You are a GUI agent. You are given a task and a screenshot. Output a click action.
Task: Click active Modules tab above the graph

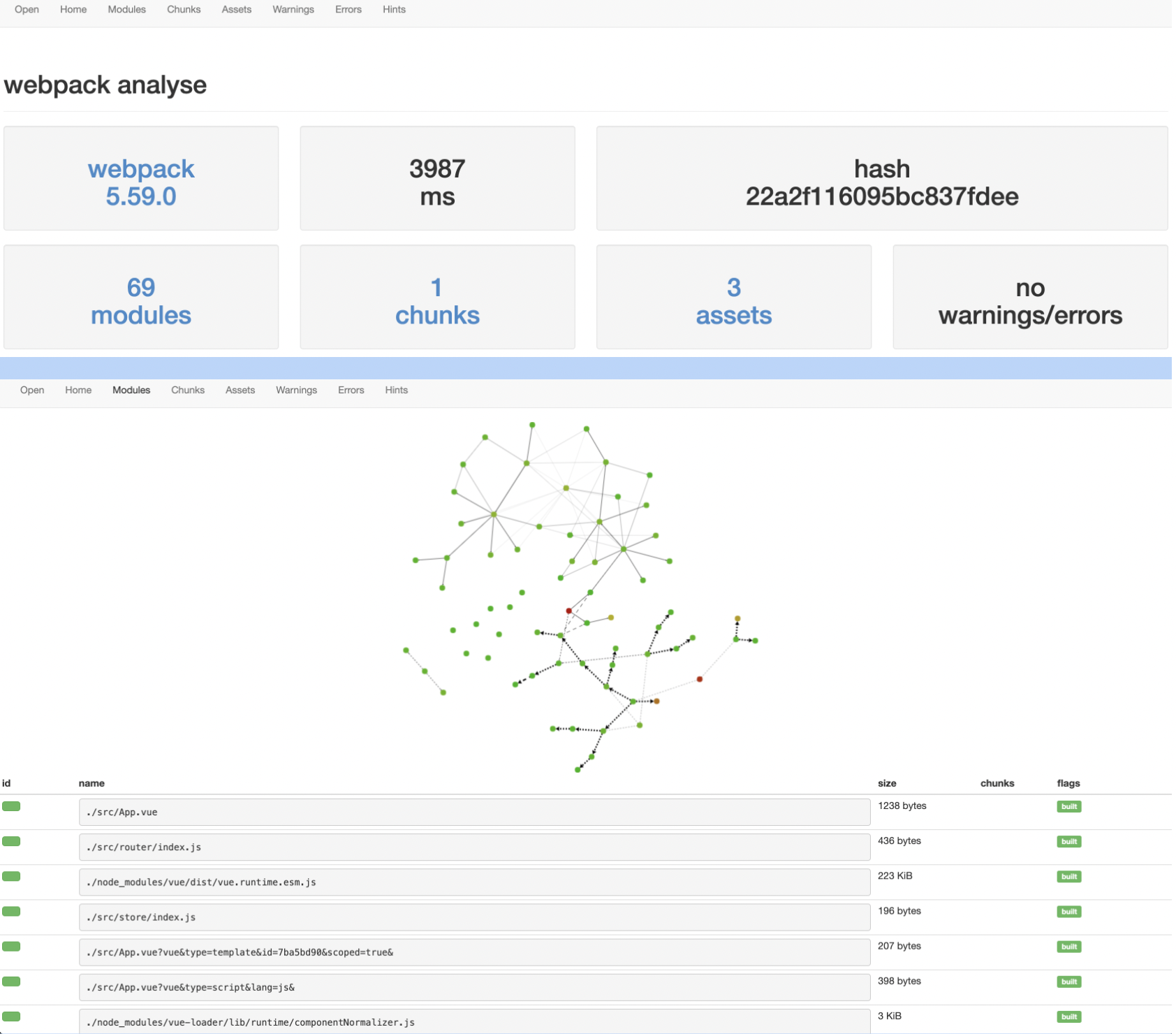(x=131, y=391)
